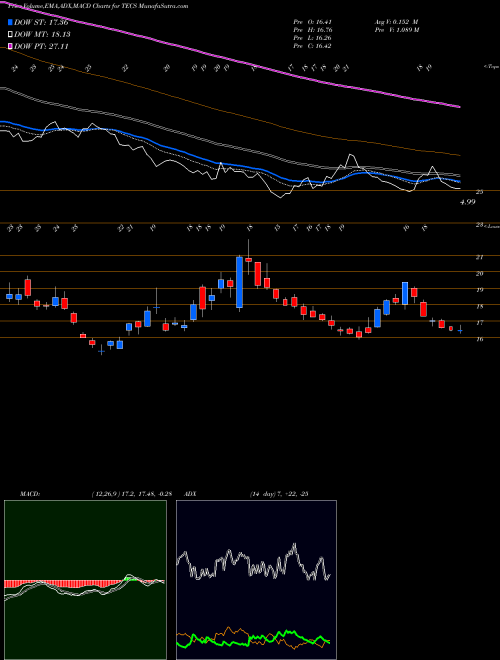500x660 pixels.
Task: Click the tallest blue candlestick reaching 21
Action: point(239,282)
